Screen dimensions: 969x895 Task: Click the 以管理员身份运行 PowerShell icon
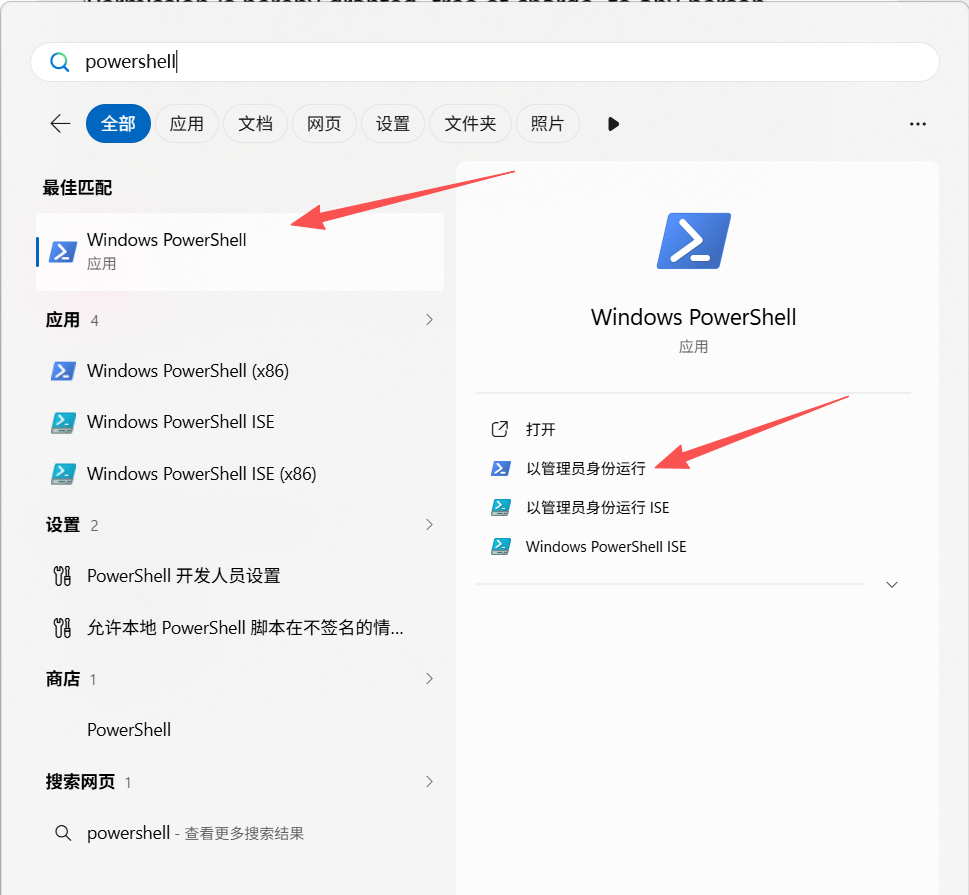(x=501, y=469)
